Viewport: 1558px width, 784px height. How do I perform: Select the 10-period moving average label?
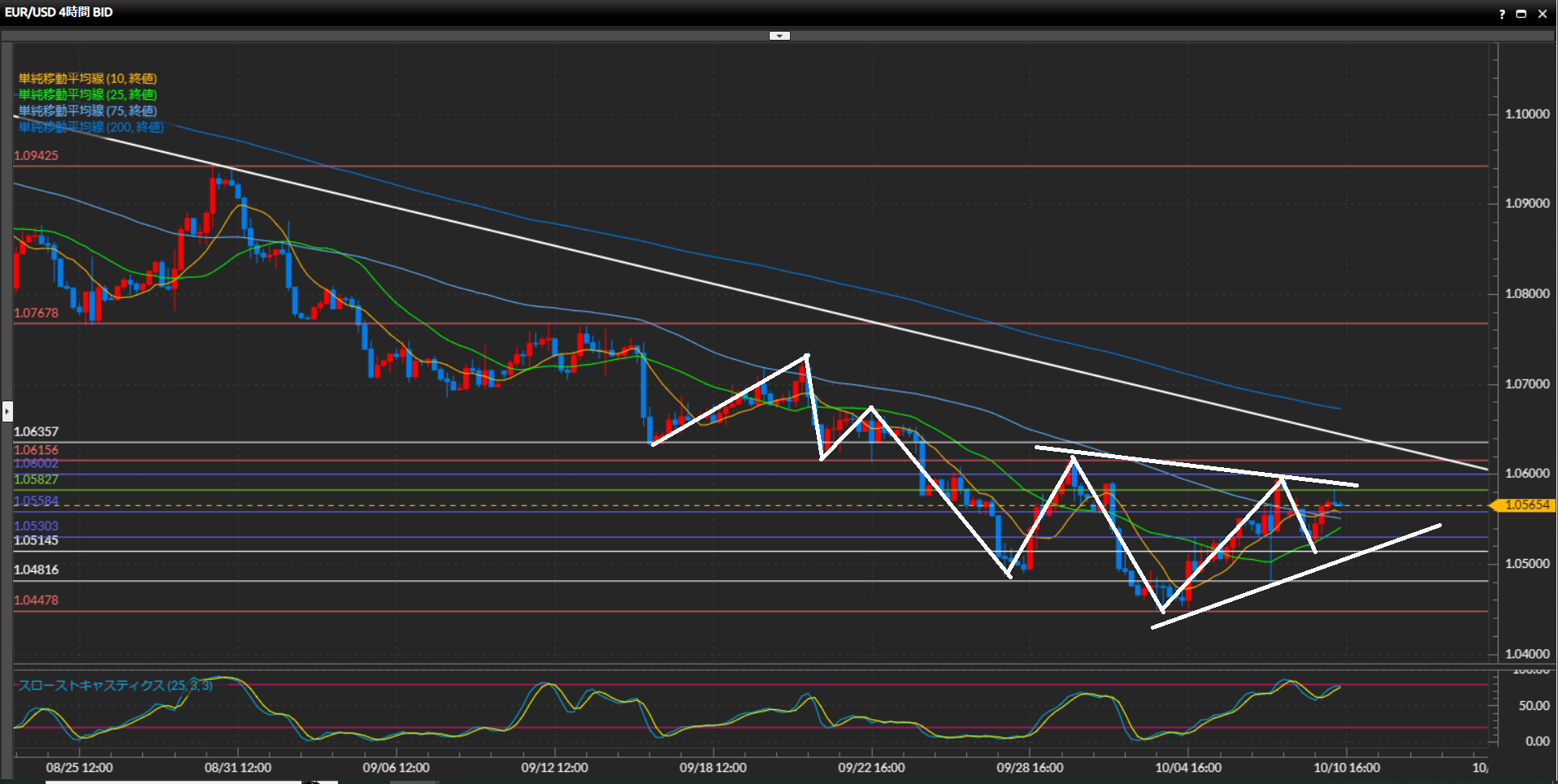pyautogui.click(x=88, y=79)
